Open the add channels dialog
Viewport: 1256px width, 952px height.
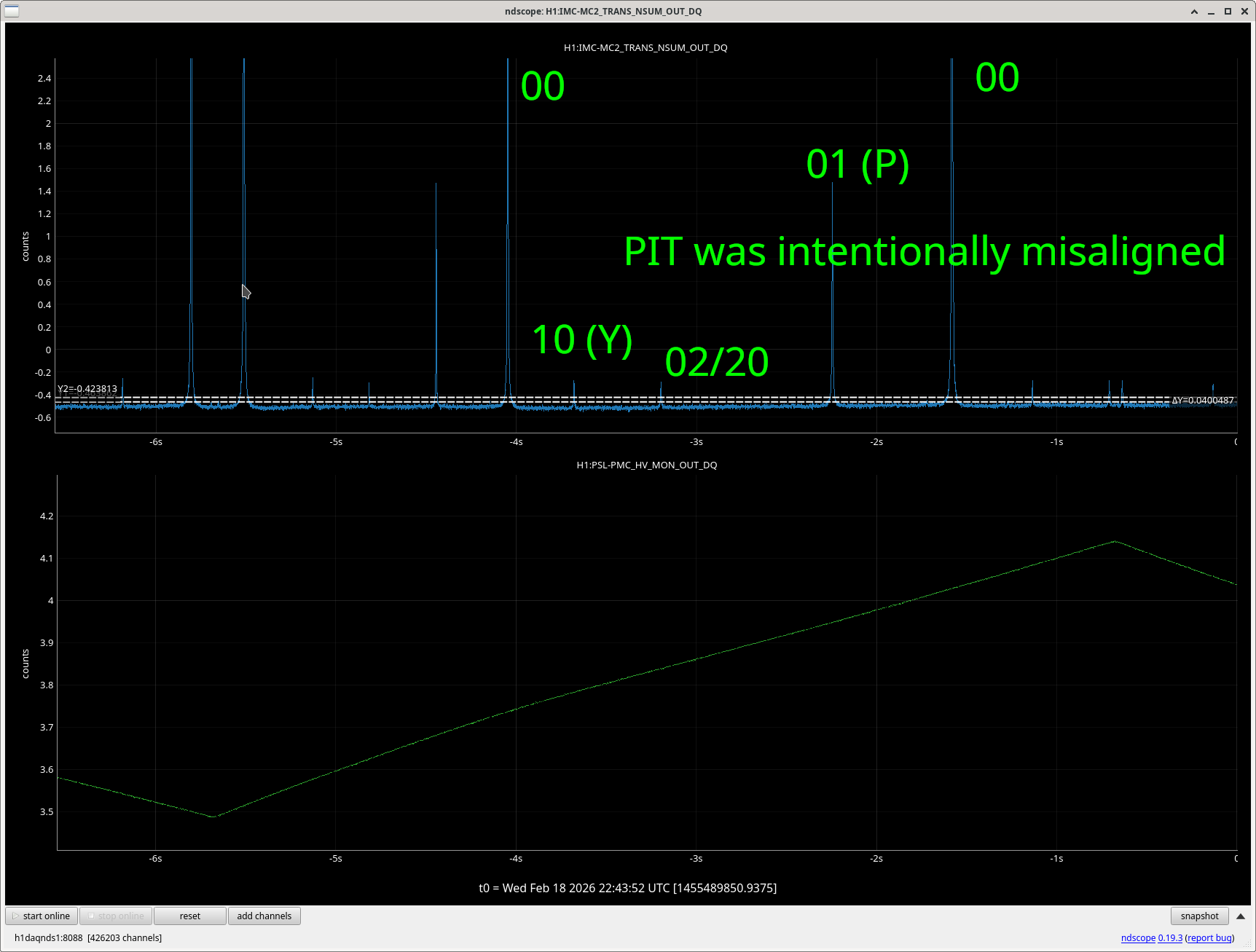[264, 916]
